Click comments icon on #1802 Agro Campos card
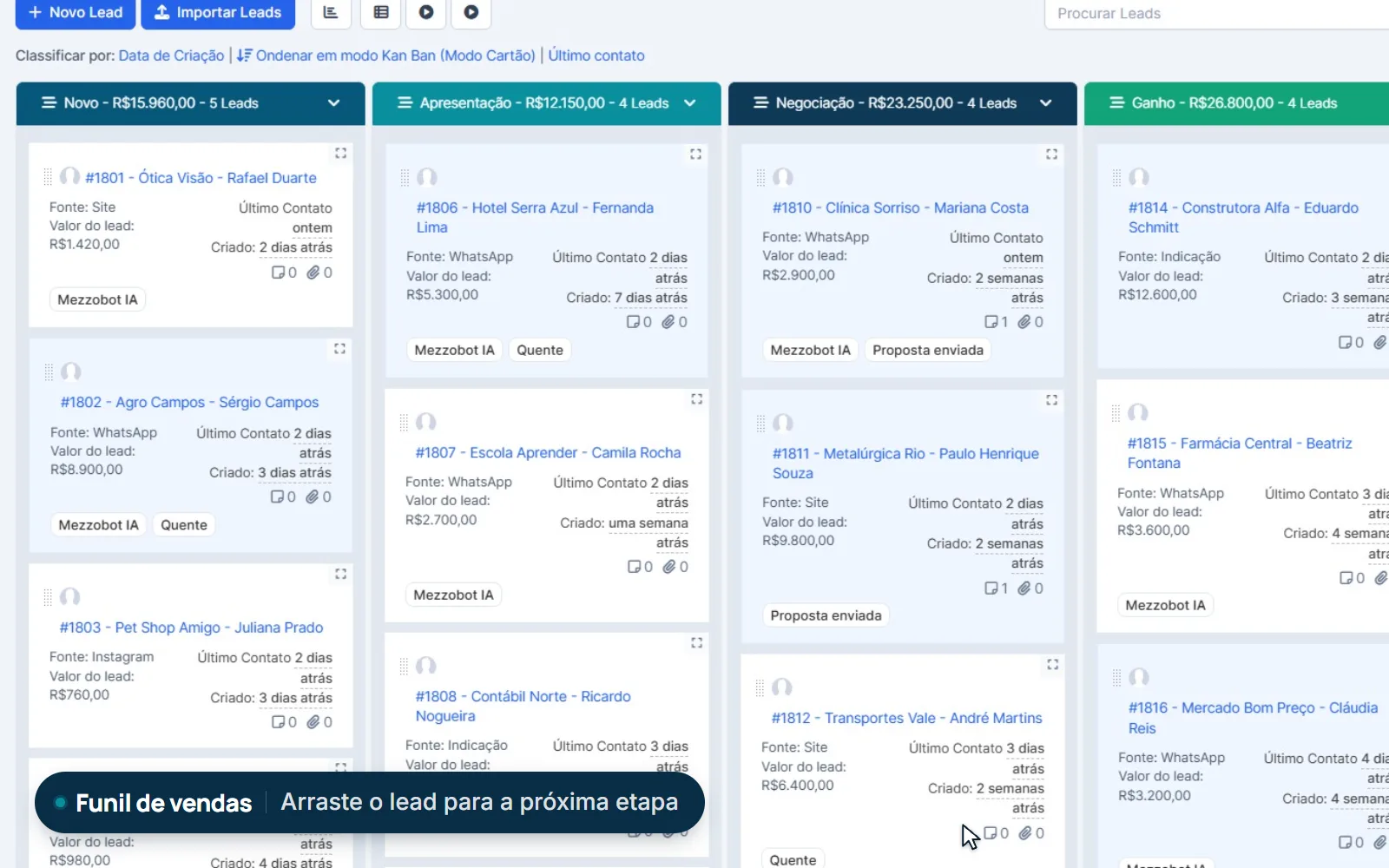 (x=278, y=497)
